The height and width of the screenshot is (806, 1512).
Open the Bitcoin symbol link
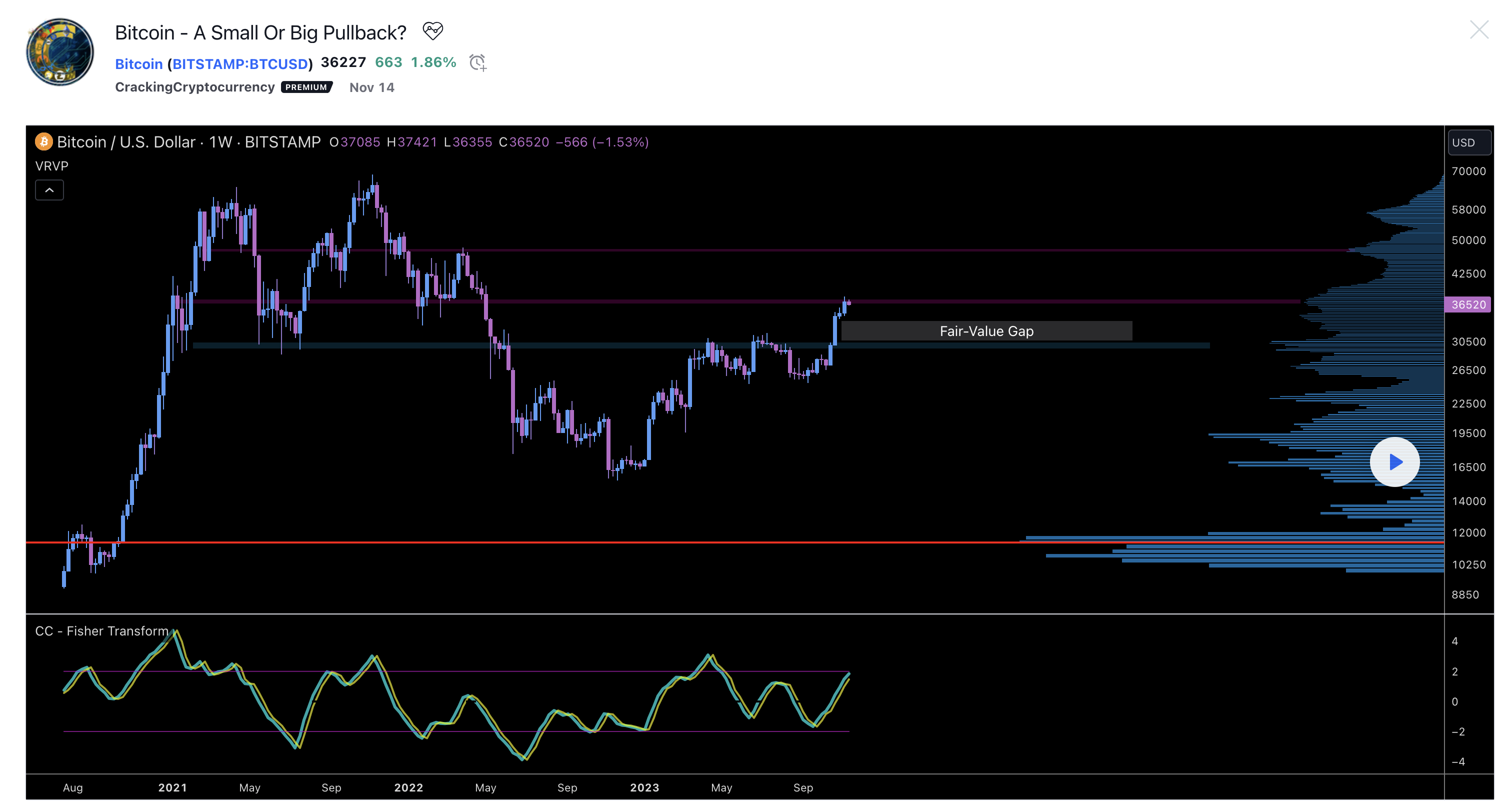coord(138,63)
